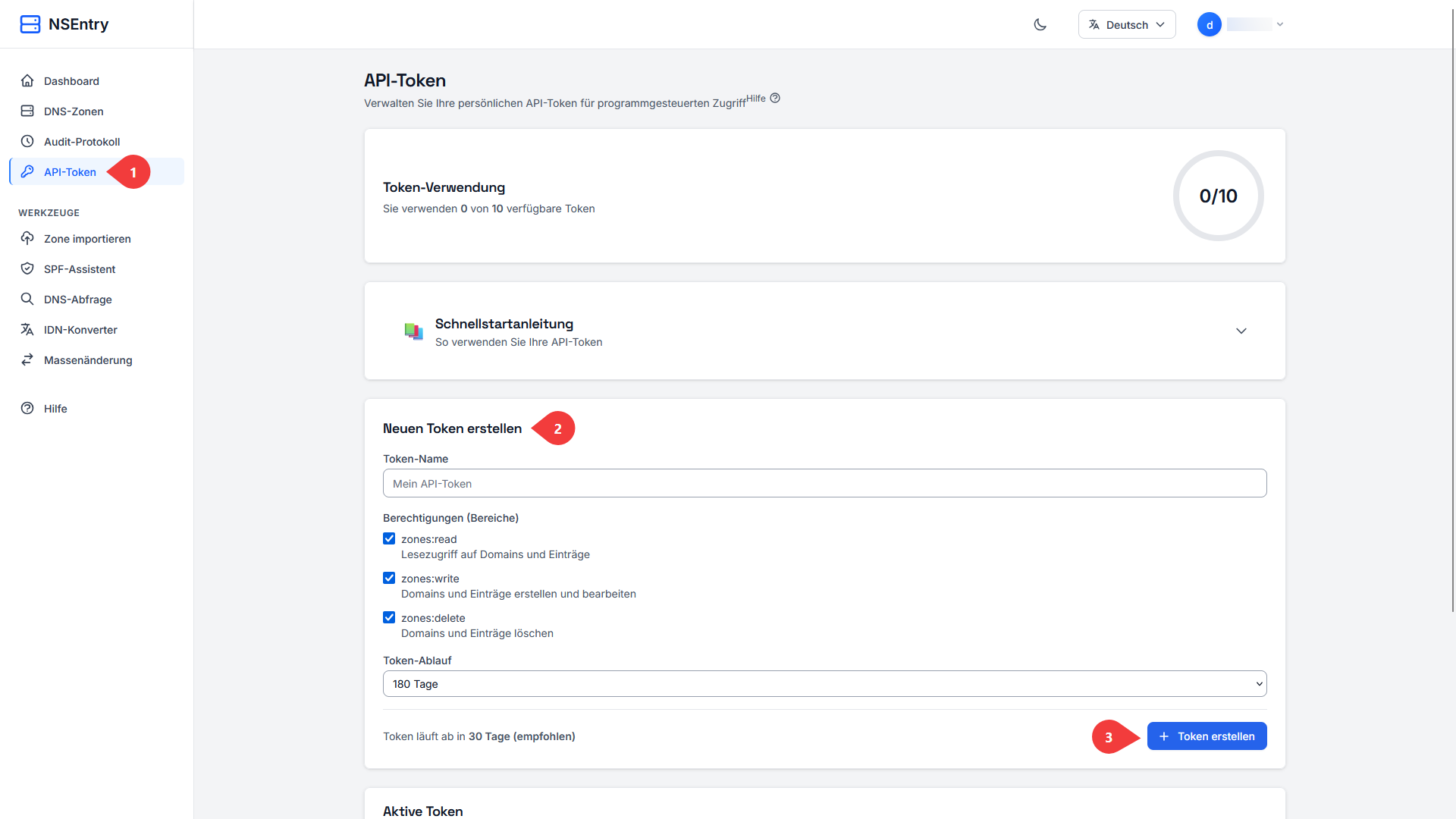Open the Deutsch language dropdown

coord(1127,24)
